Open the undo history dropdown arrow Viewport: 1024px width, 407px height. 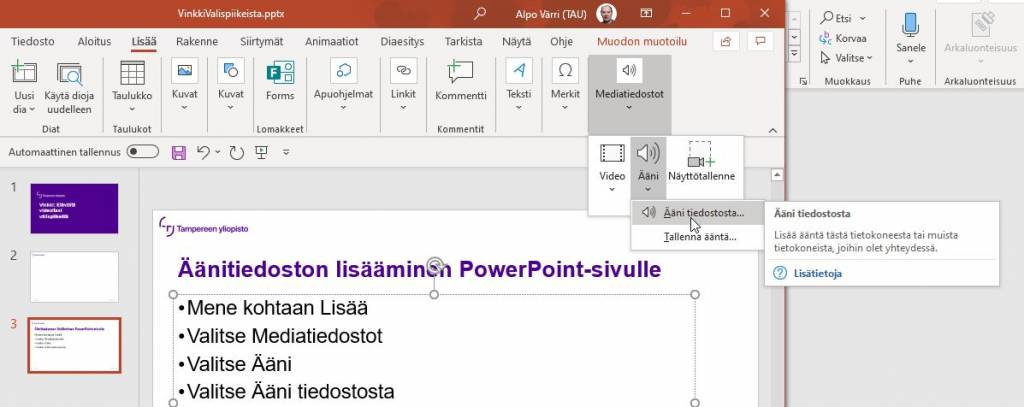217,152
